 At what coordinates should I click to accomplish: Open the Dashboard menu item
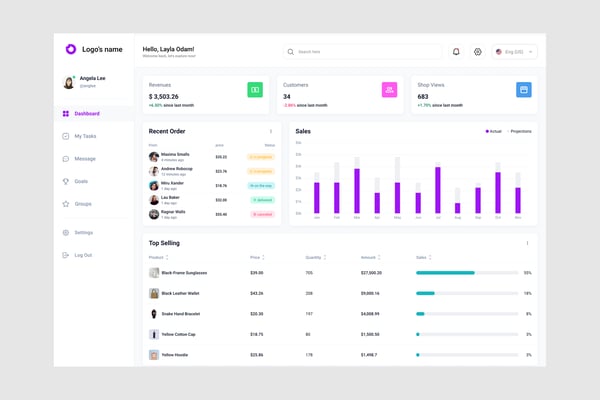pyautogui.click(x=94, y=113)
